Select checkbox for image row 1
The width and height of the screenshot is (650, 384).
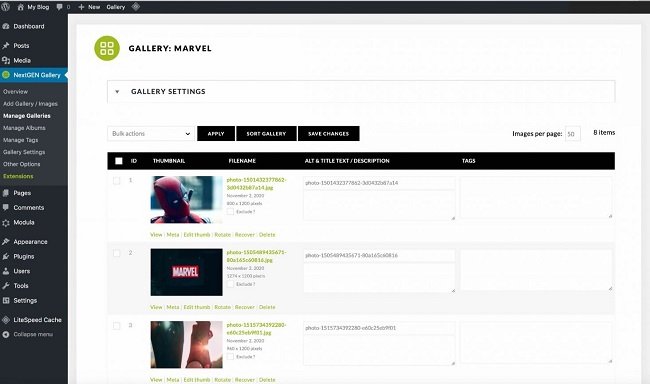(116, 181)
